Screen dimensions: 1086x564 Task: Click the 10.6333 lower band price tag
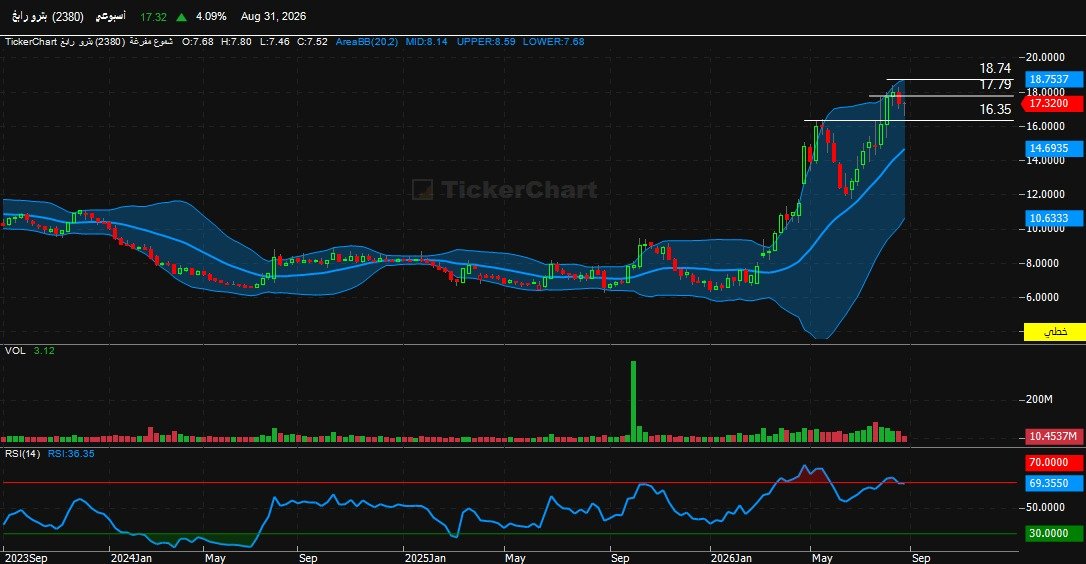1053,218
